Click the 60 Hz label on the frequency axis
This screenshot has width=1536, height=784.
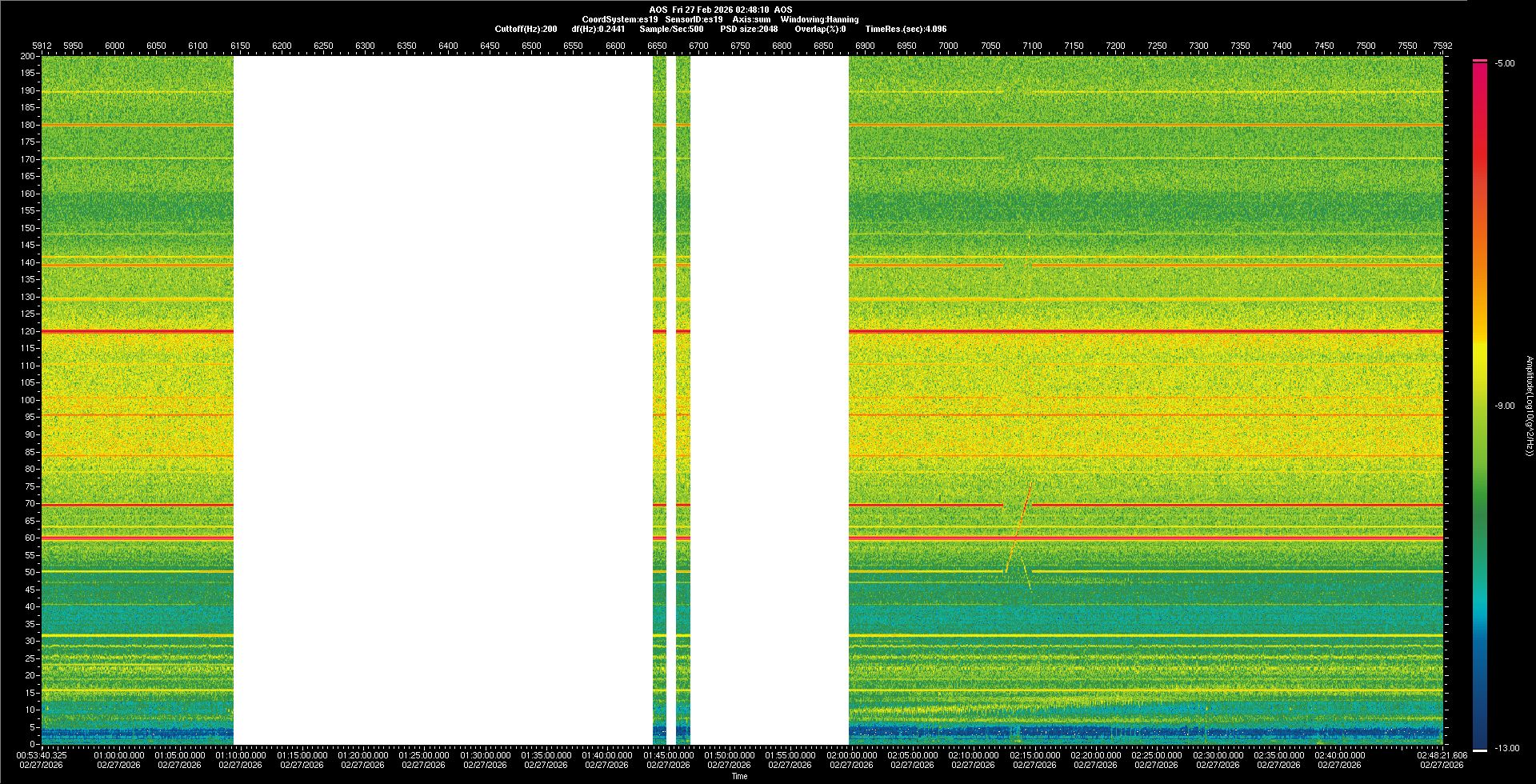tap(30, 538)
